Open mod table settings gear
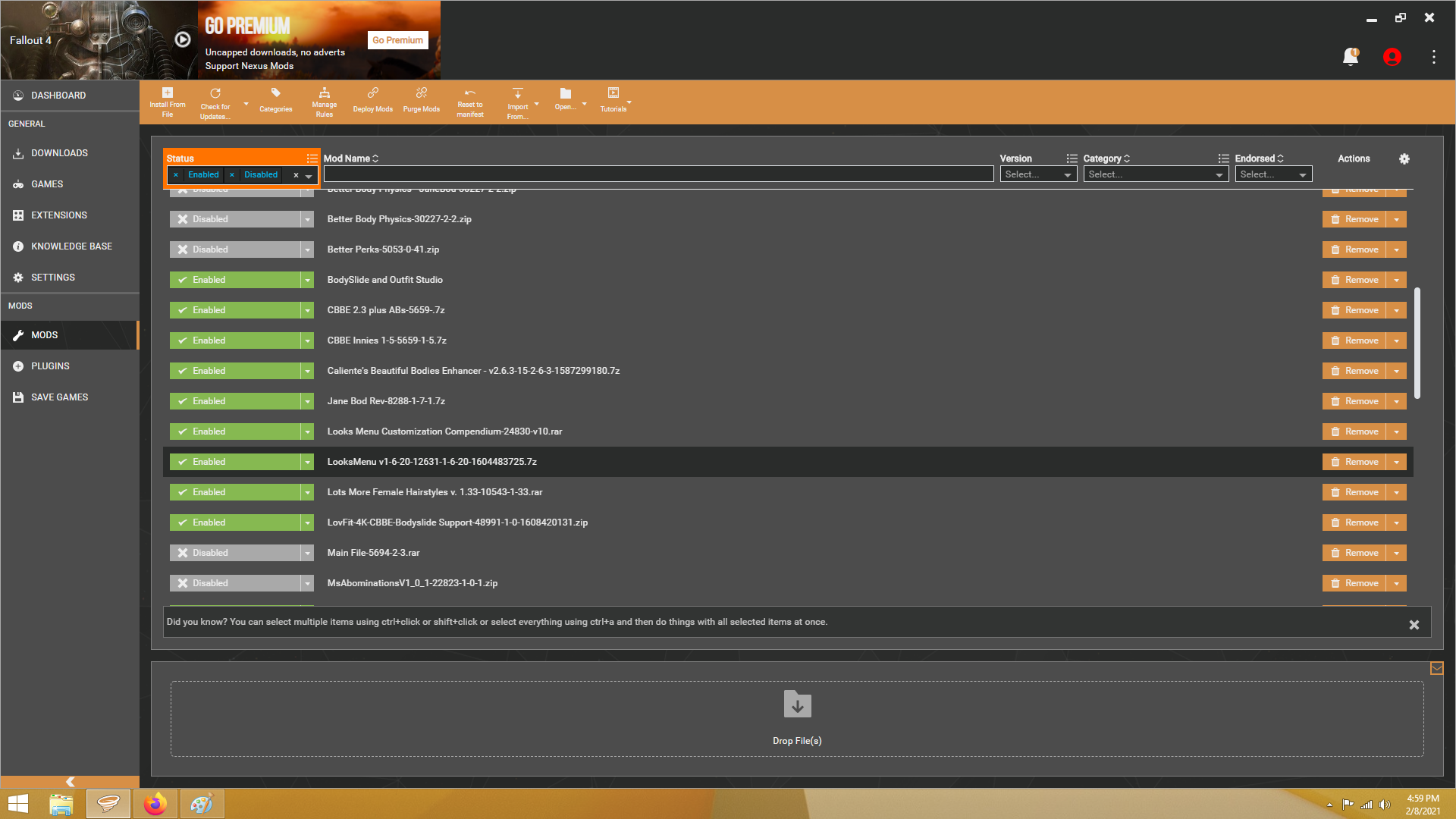 [x=1404, y=158]
